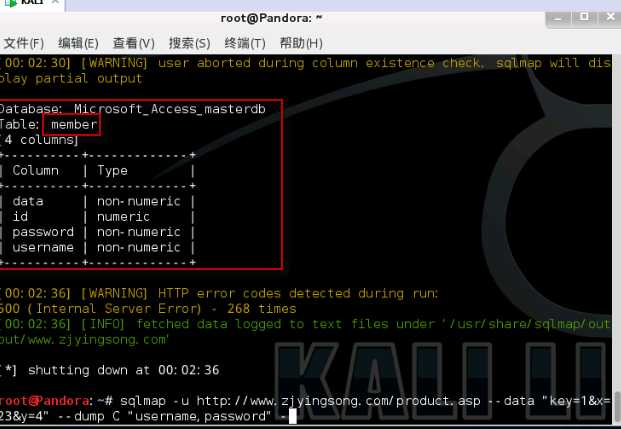The height and width of the screenshot is (429, 621).
Task: Click the '[00:02:30] [WARNING]' line
Action: click(x=305, y=63)
